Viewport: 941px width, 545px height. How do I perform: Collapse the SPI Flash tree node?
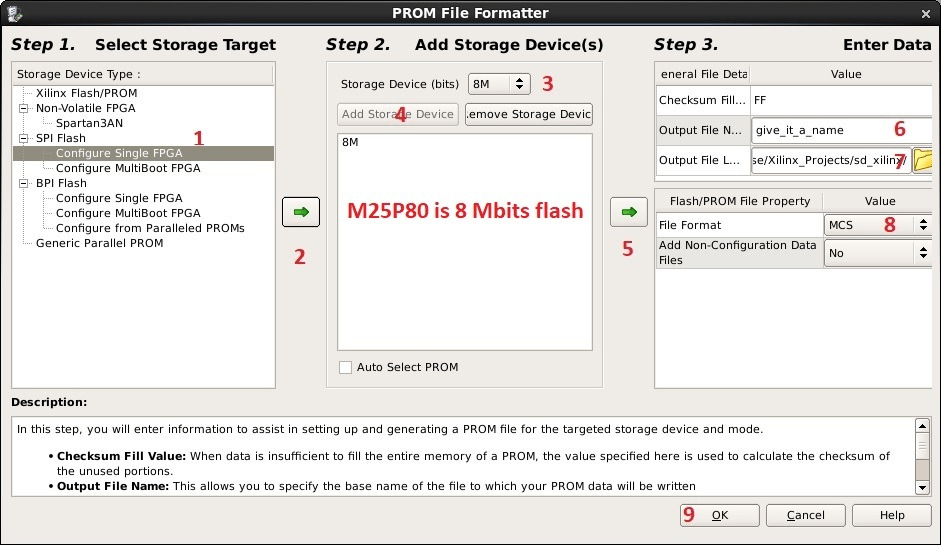pyautogui.click(x=23, y=138)
